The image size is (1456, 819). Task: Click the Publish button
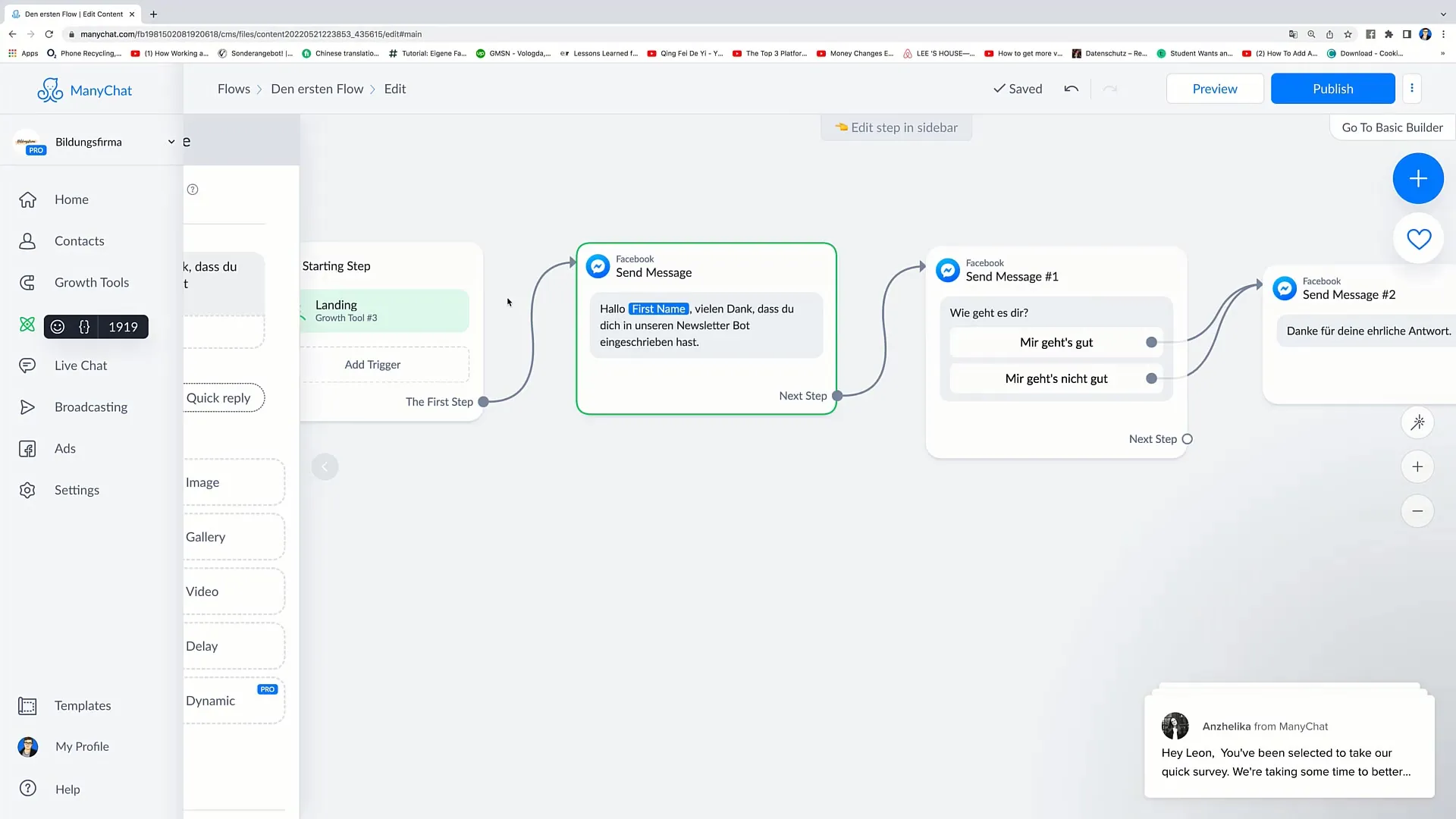pyautogui.click(x=1332, y=88)
